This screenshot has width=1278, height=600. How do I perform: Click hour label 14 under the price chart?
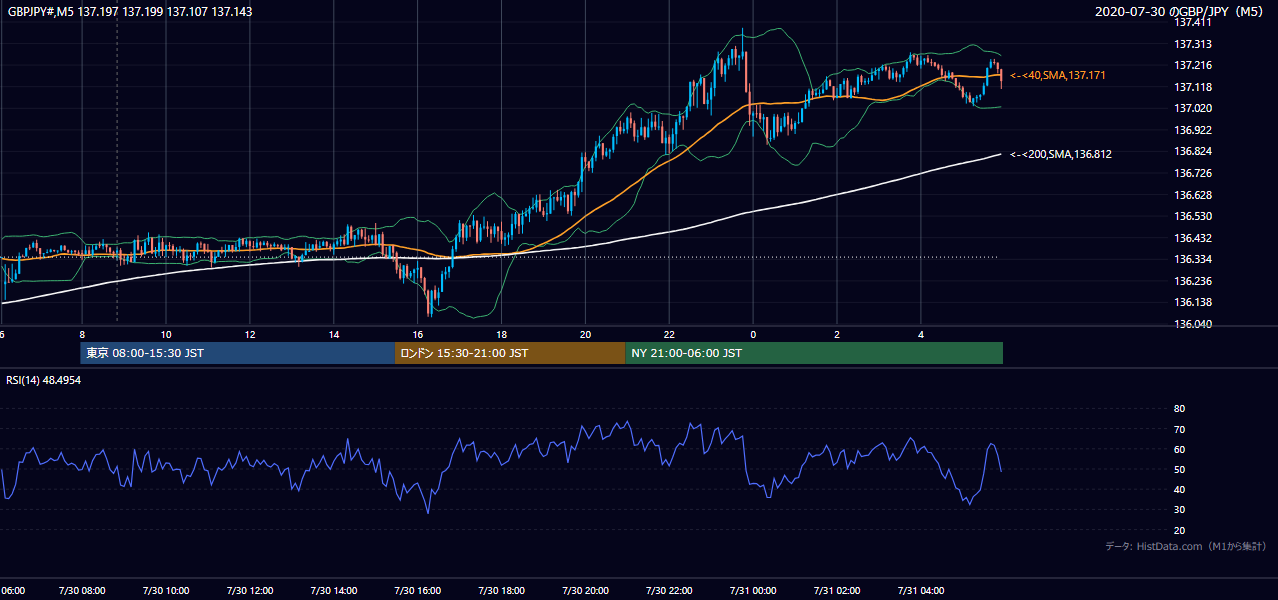click(x=334, y=335)
